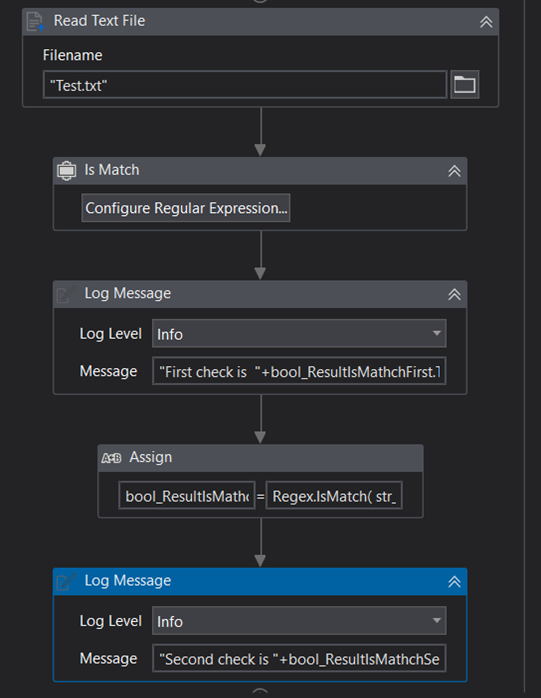
Task: Click the Assign activity A+B icon
Action: coord(111,458)
